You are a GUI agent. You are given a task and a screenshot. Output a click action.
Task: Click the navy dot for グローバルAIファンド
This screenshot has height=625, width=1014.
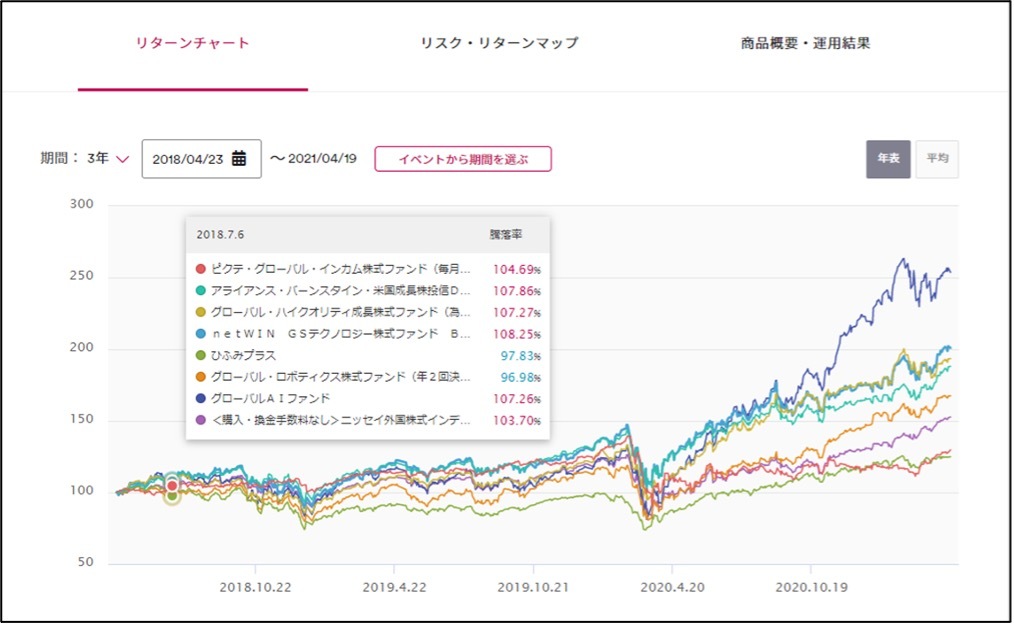pyautogui.click(x=199, y=396)
